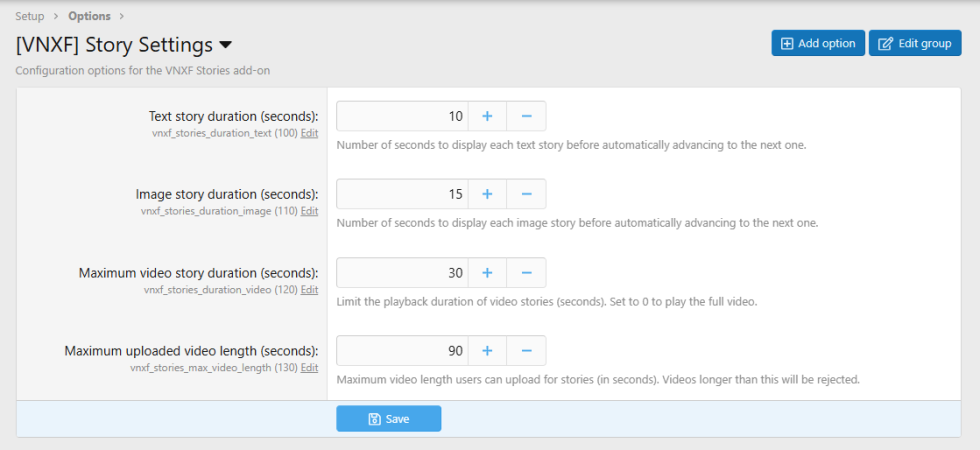Image resolution: width=980 pixels, height=450 pixels.
Task: Decrease text story duration with minus button
Action: click(x=526, y=116)
